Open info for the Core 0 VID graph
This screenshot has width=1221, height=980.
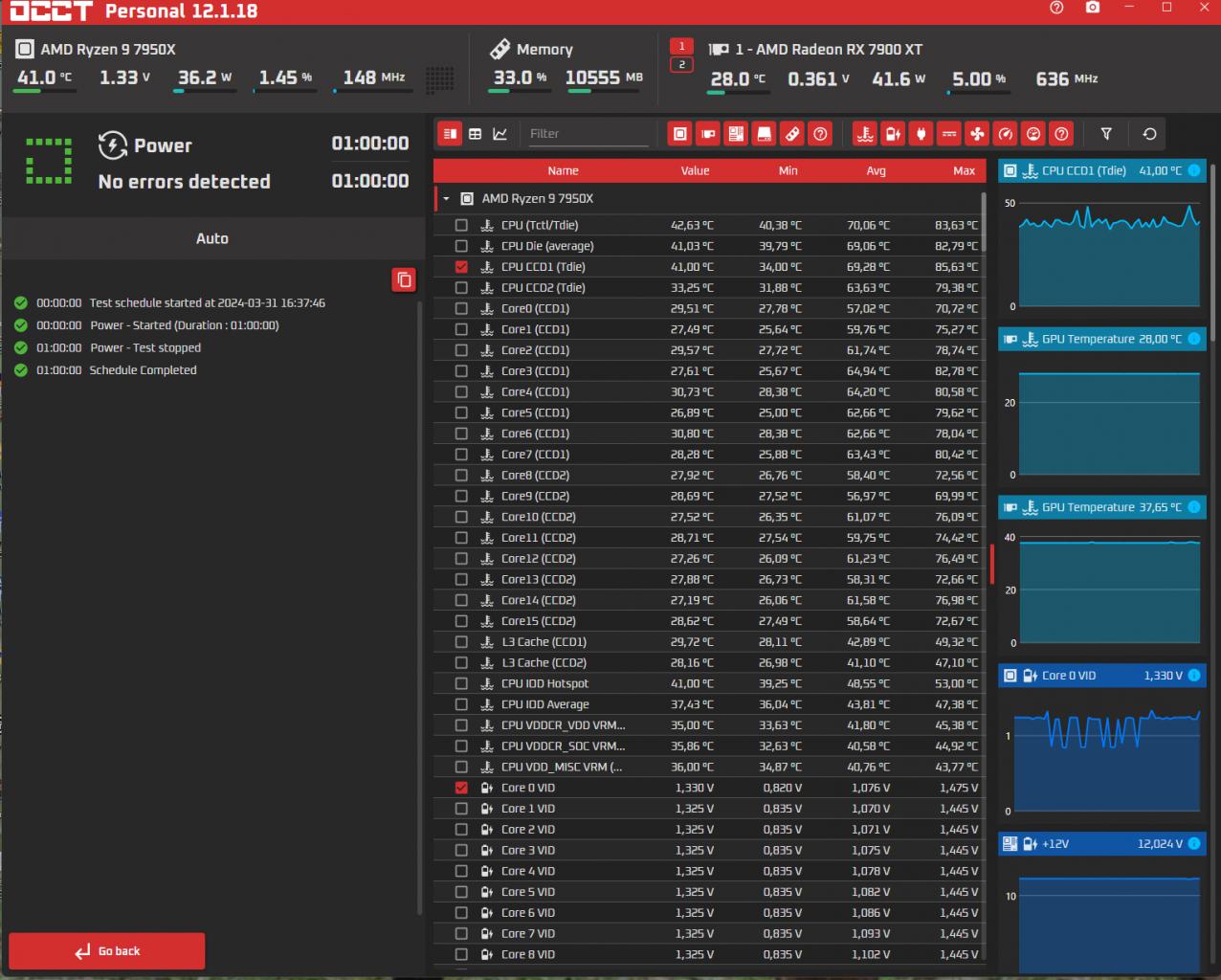tap(1194, 676)
